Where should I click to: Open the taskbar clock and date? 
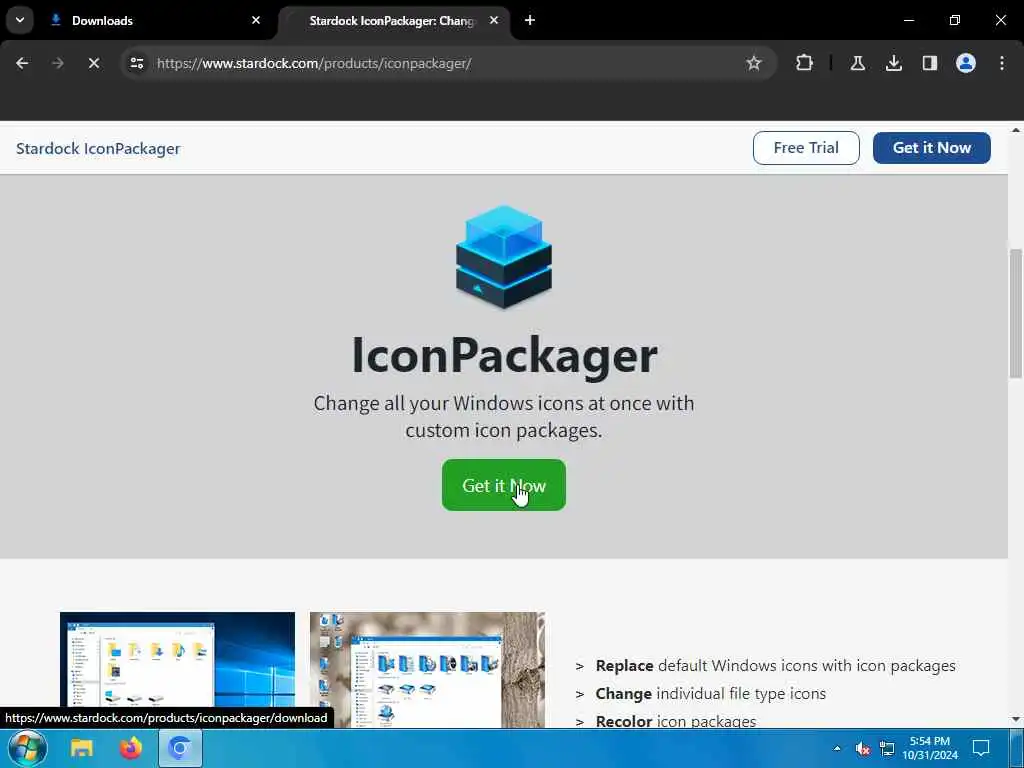click(x=930, y=748)
